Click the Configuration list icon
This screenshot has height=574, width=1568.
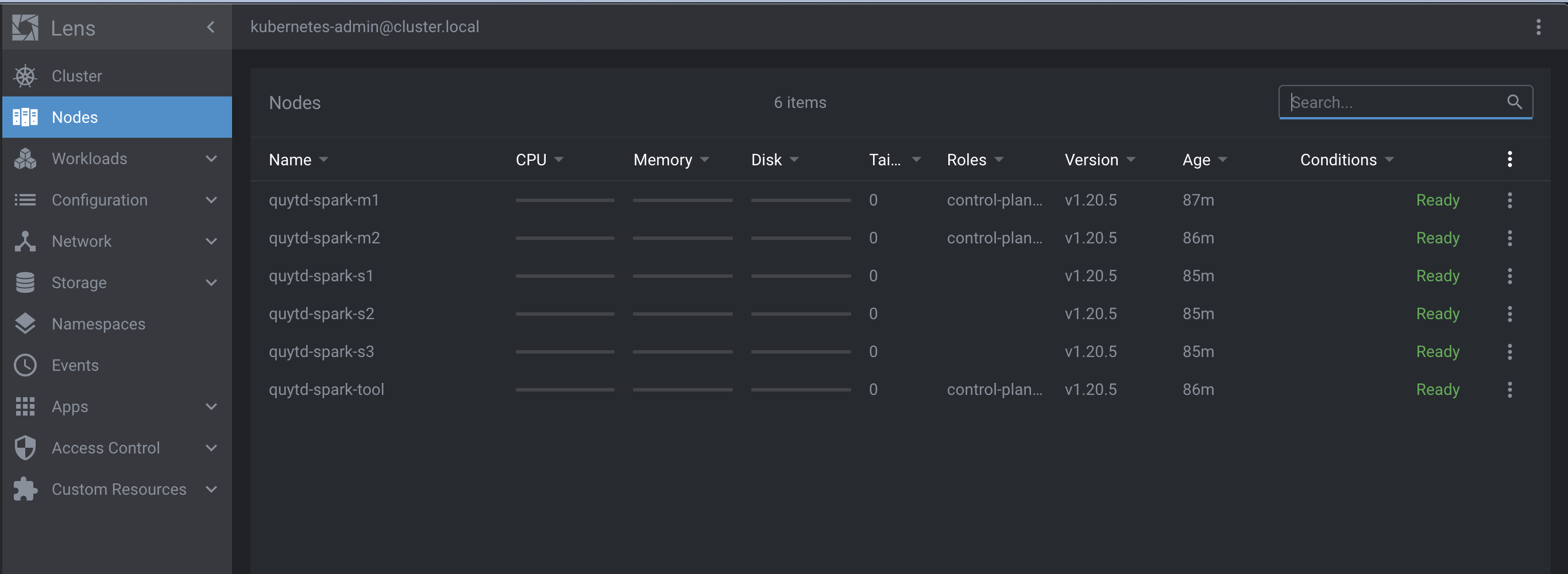(x=25, y=200)
